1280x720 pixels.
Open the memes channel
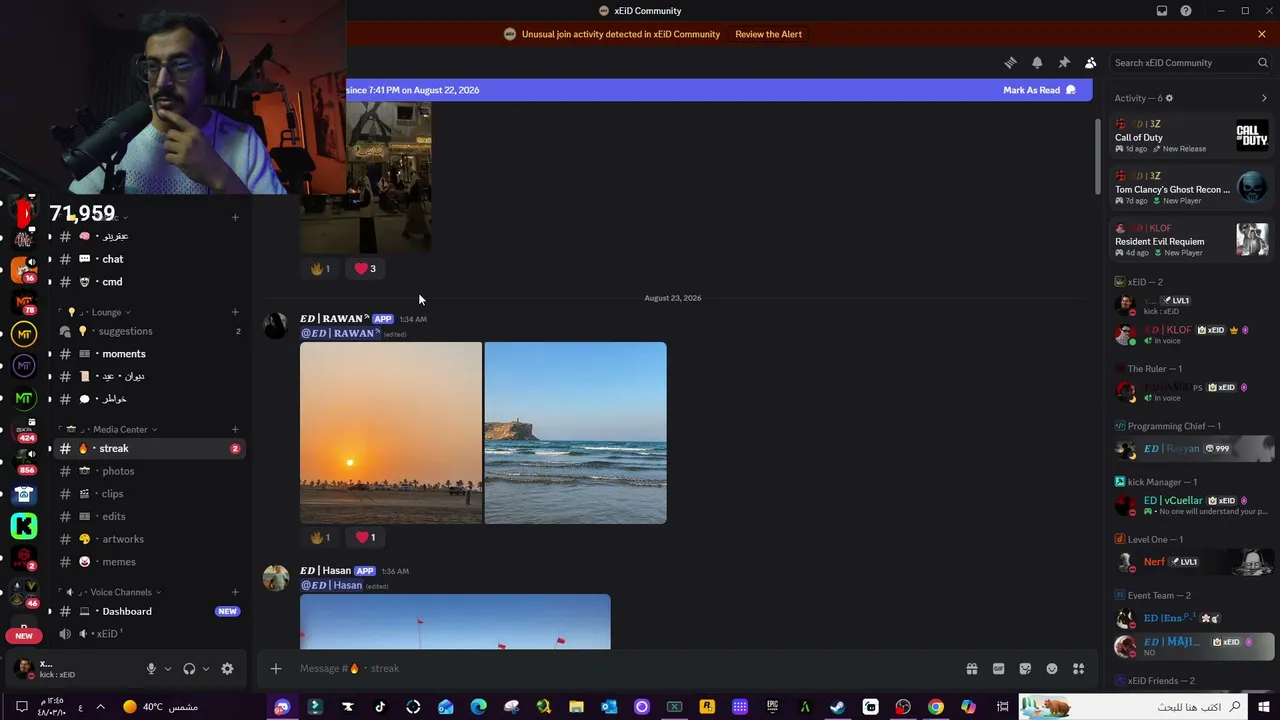149,562
